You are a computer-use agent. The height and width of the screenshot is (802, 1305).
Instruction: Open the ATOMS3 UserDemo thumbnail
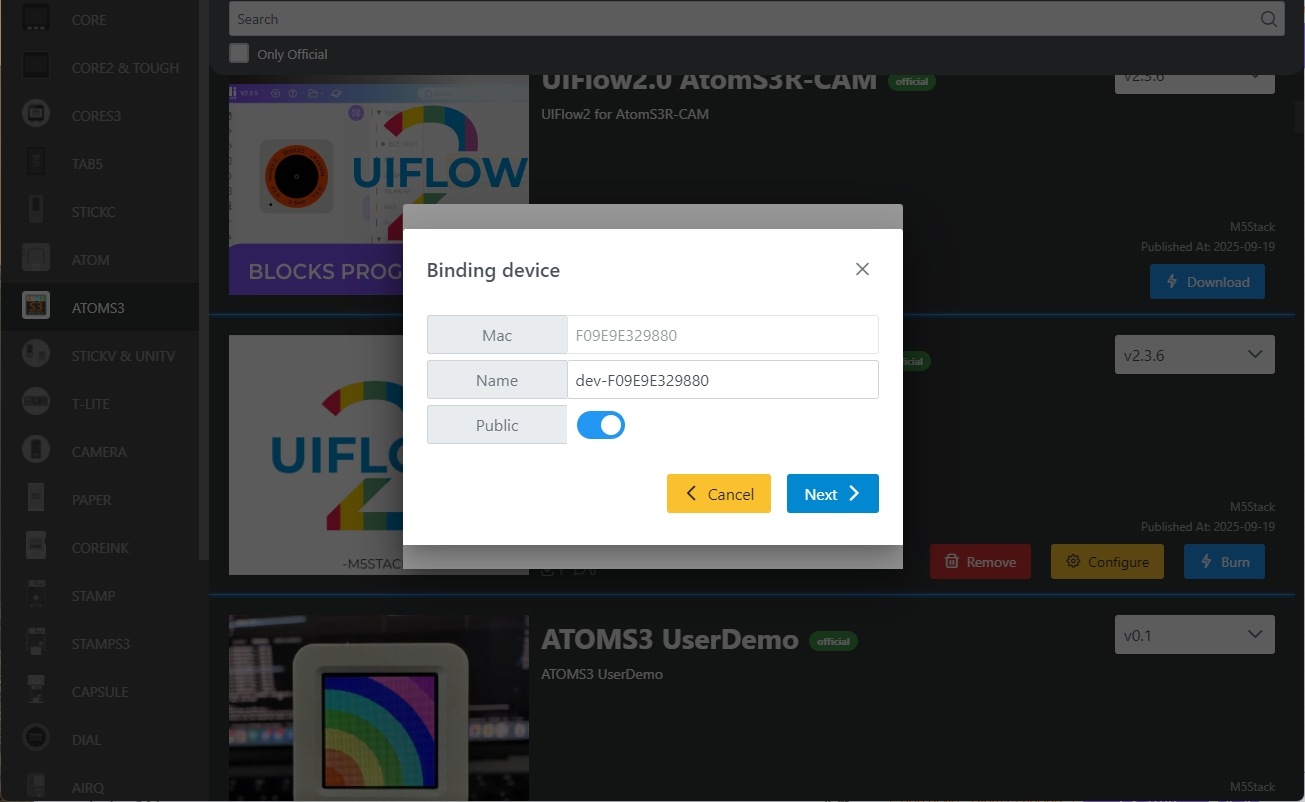(x=379, y=708)
